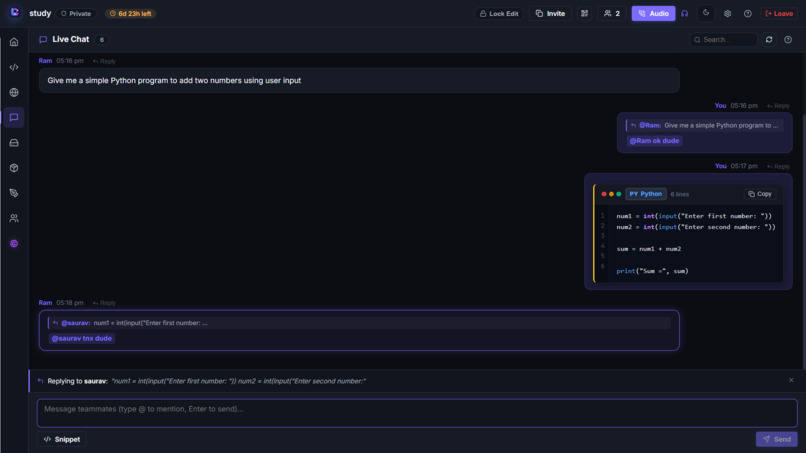806x453 pixels.
Task: Click Ram's name above the first message
Action: pyautogui.click(x=45, y=61)
